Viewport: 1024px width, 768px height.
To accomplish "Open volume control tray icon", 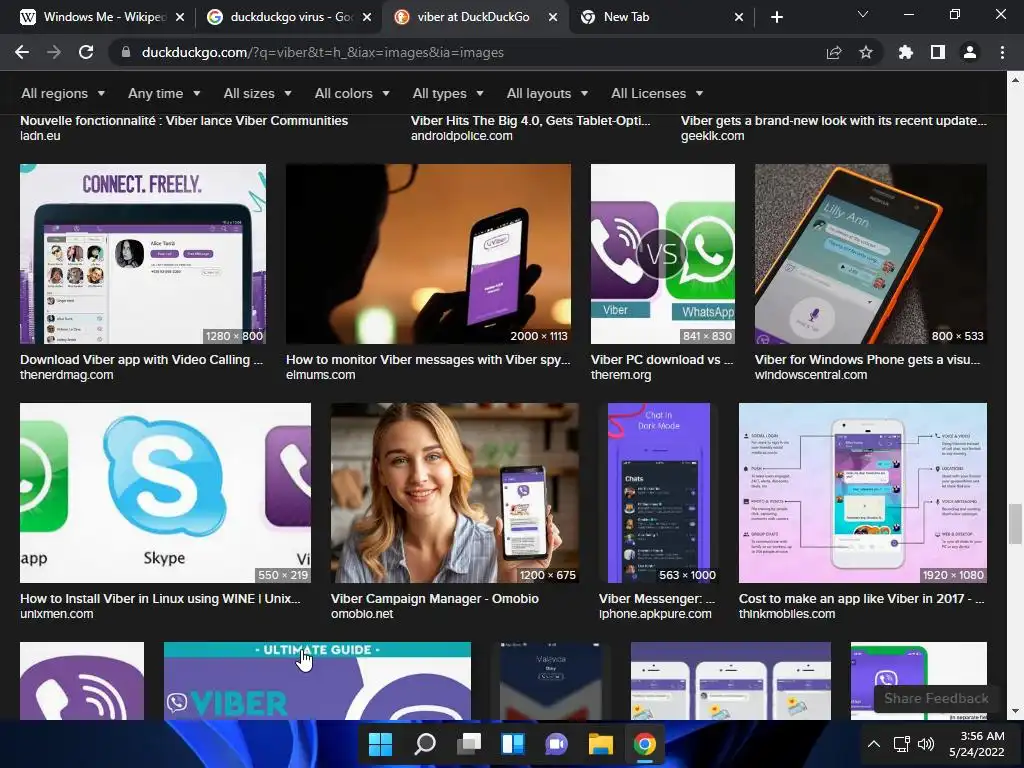I will click(925, 744).
